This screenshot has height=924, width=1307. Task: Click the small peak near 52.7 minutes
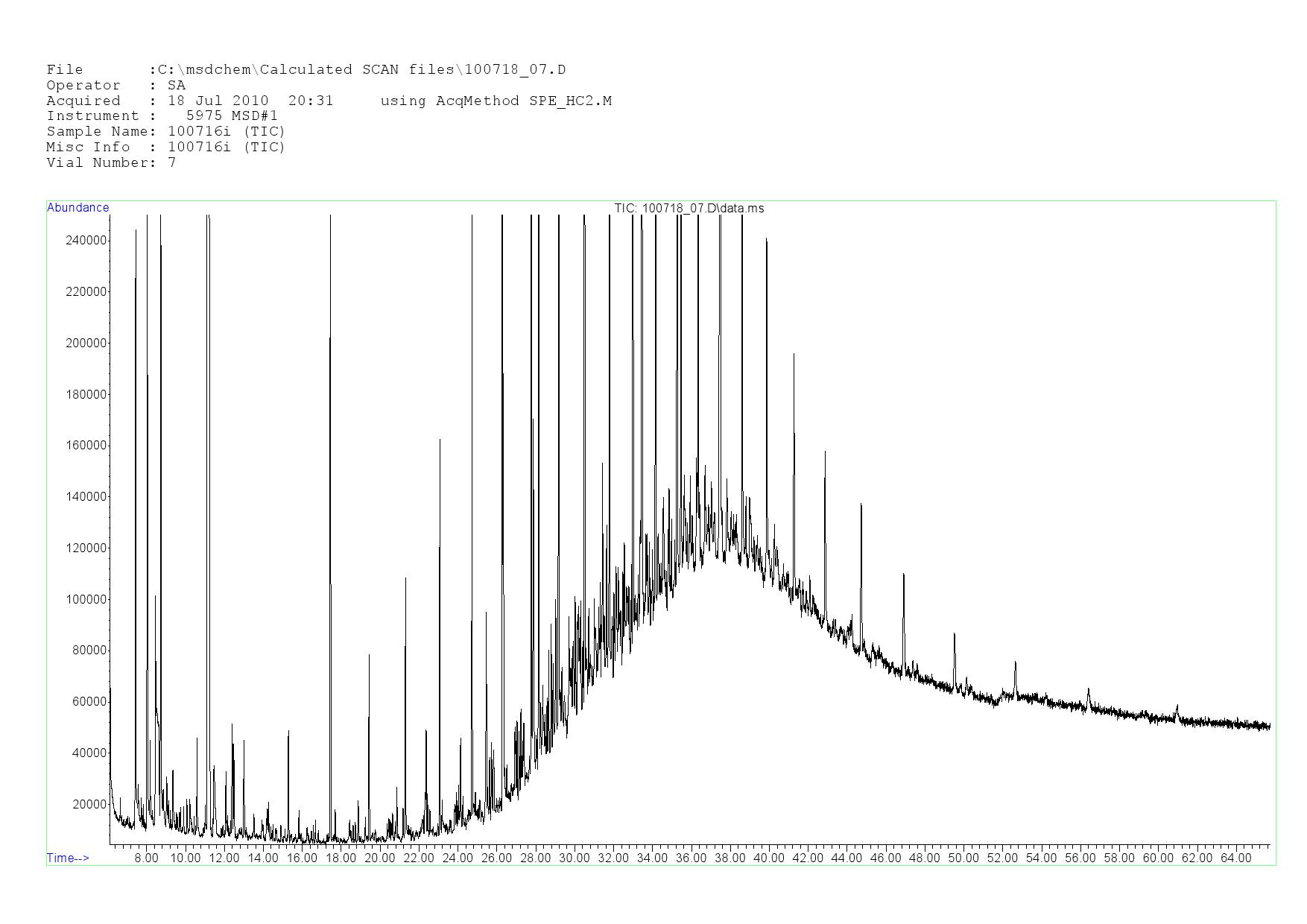click(x=1015, y=662)
